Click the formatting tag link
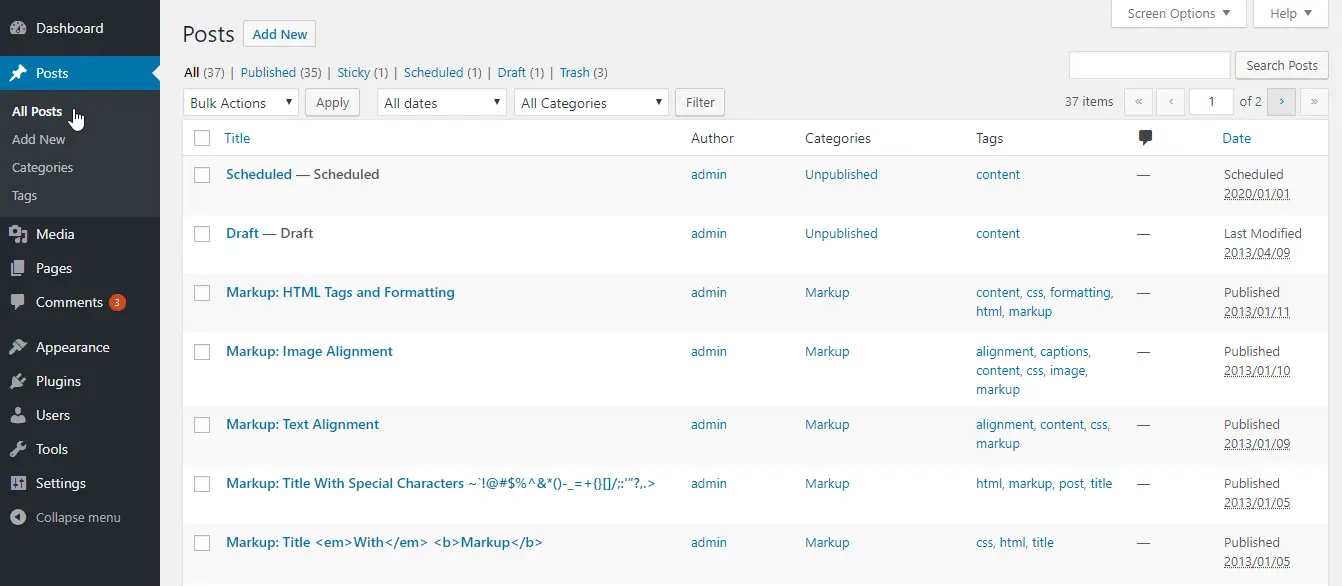 1080,292
